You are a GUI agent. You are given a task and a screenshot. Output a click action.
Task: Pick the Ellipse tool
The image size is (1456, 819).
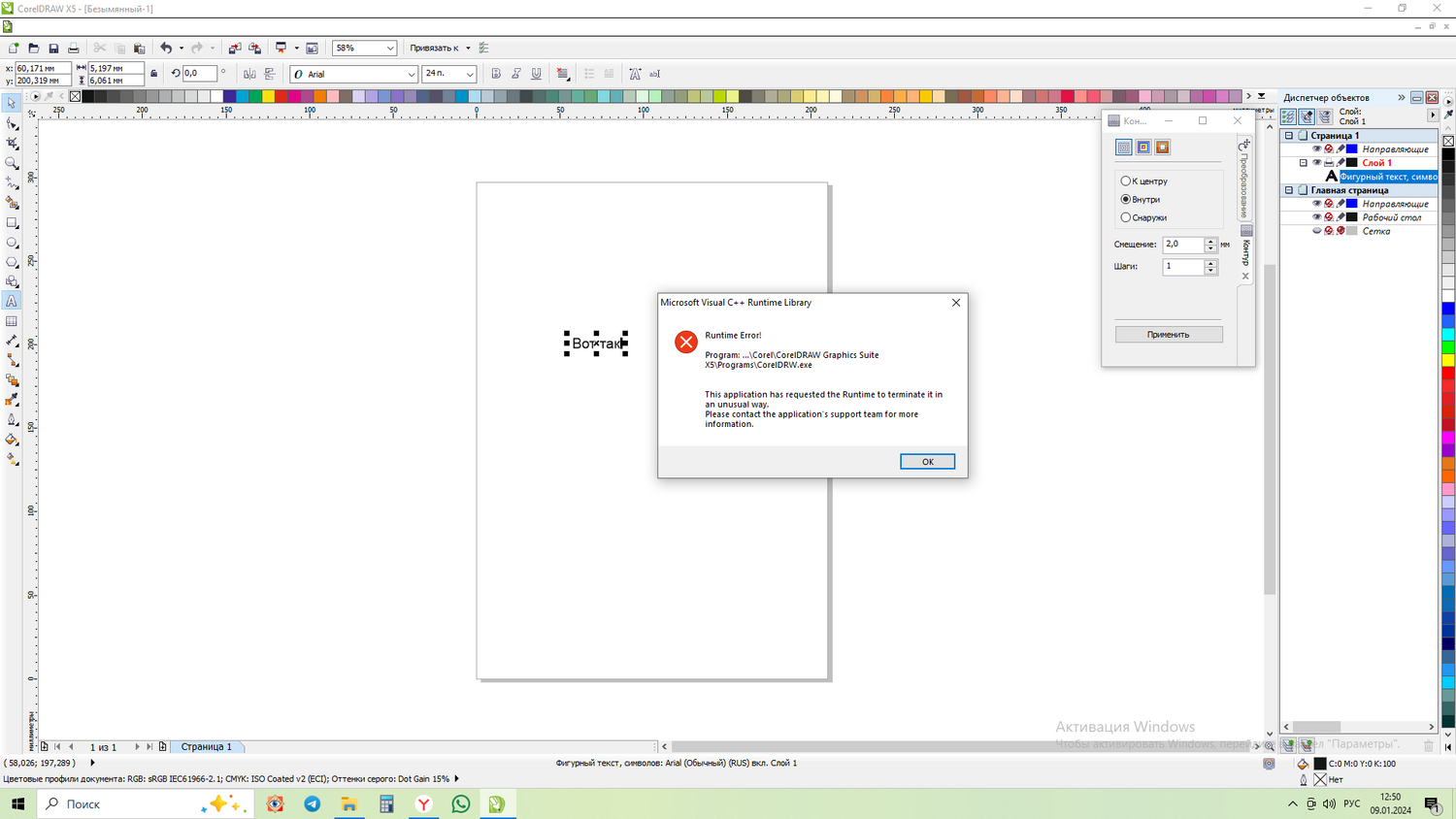coord(12,243)
